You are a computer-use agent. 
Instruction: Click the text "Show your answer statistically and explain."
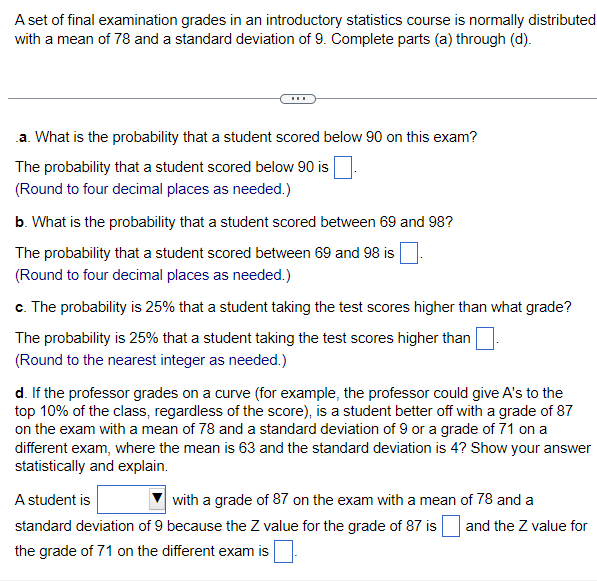coord(303,457)
